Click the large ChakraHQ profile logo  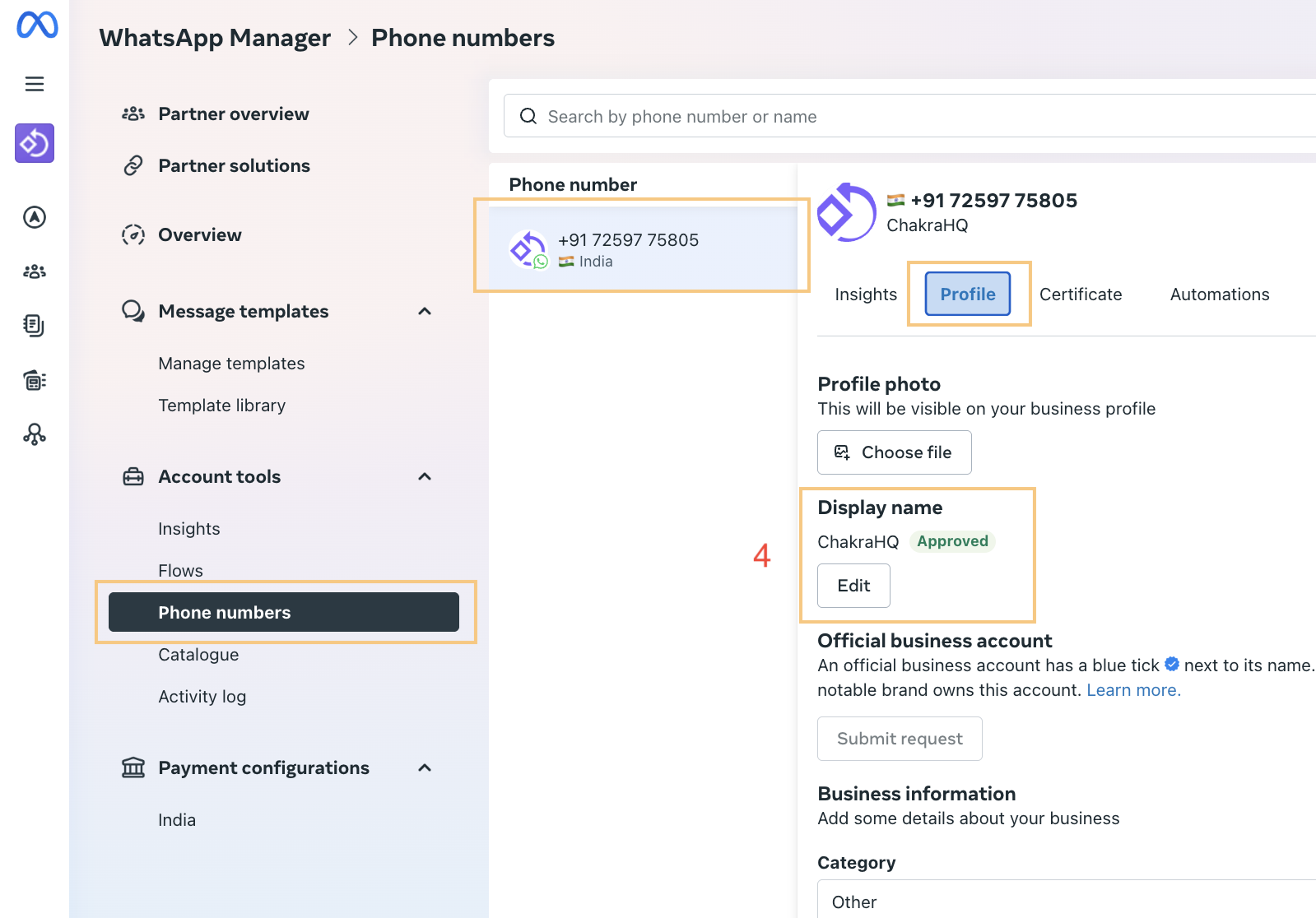846,212
